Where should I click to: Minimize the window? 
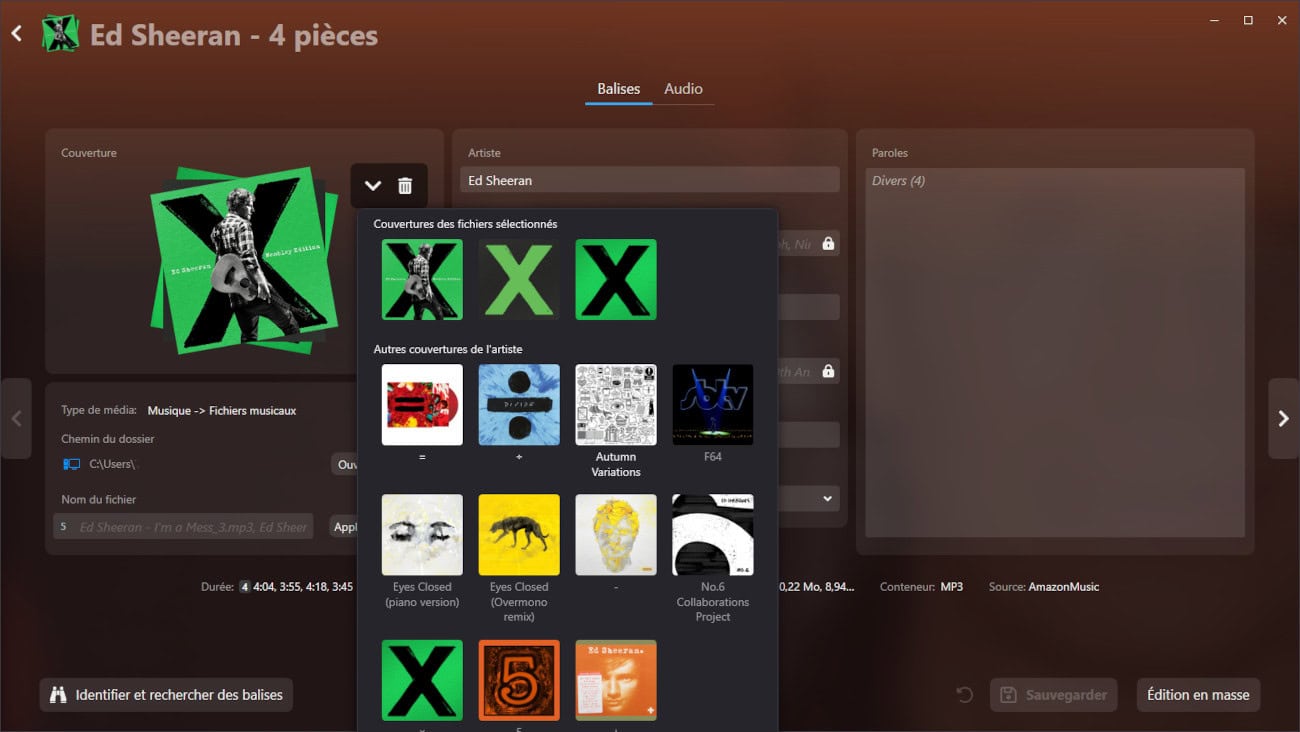click(1213, 20)
